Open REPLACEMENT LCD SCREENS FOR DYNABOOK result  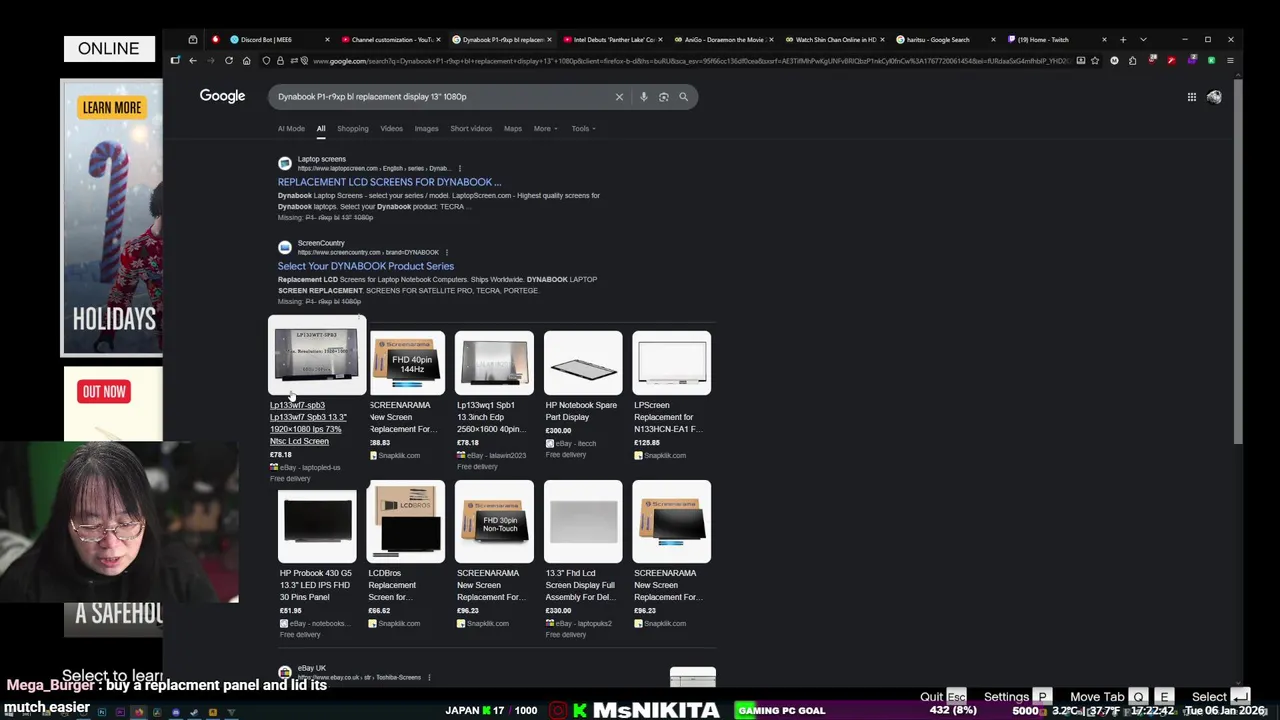[x=389, y=182]
